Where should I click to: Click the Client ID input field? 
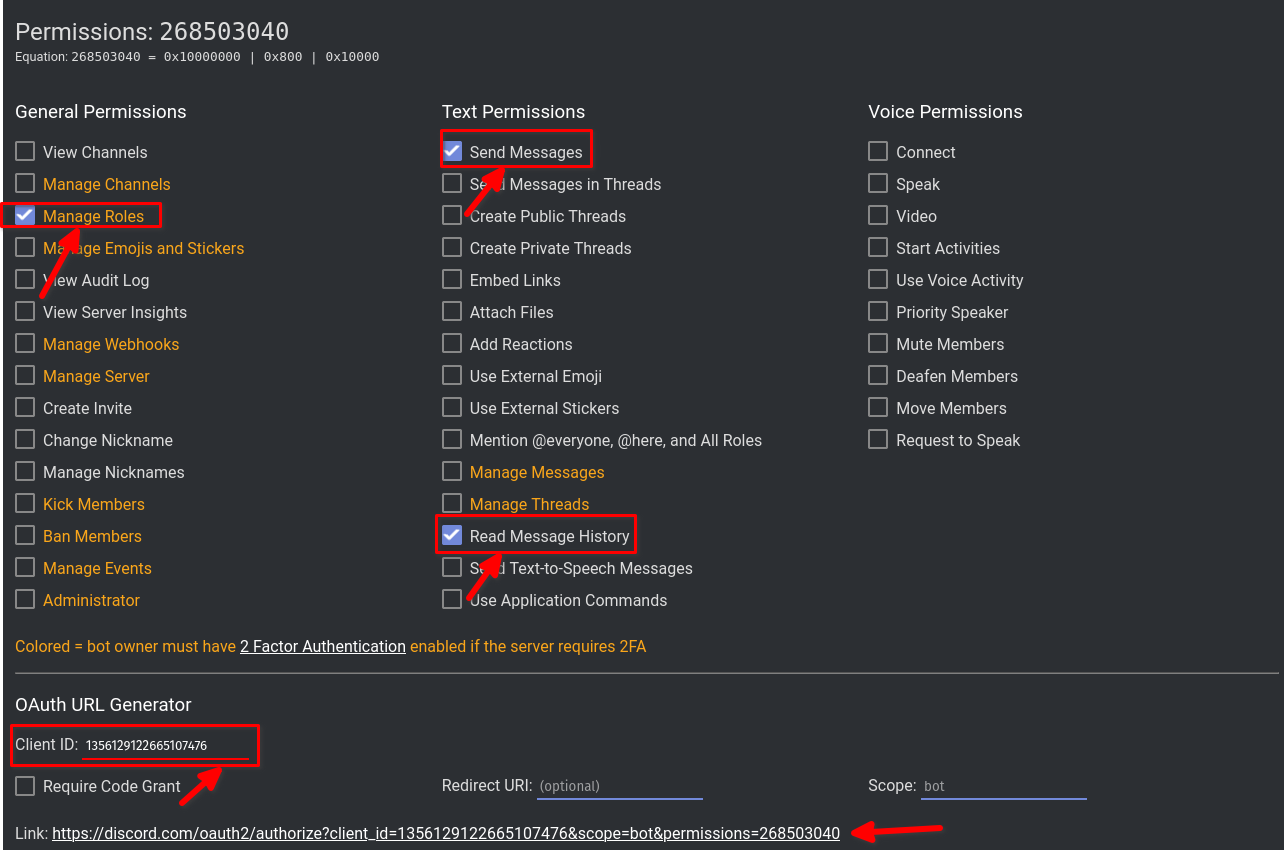tap(165, 745)
